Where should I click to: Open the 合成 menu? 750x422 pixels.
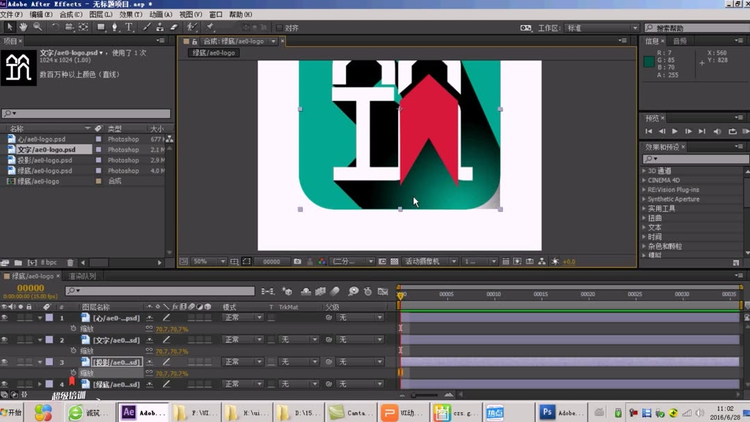click(x=71, y=14)
